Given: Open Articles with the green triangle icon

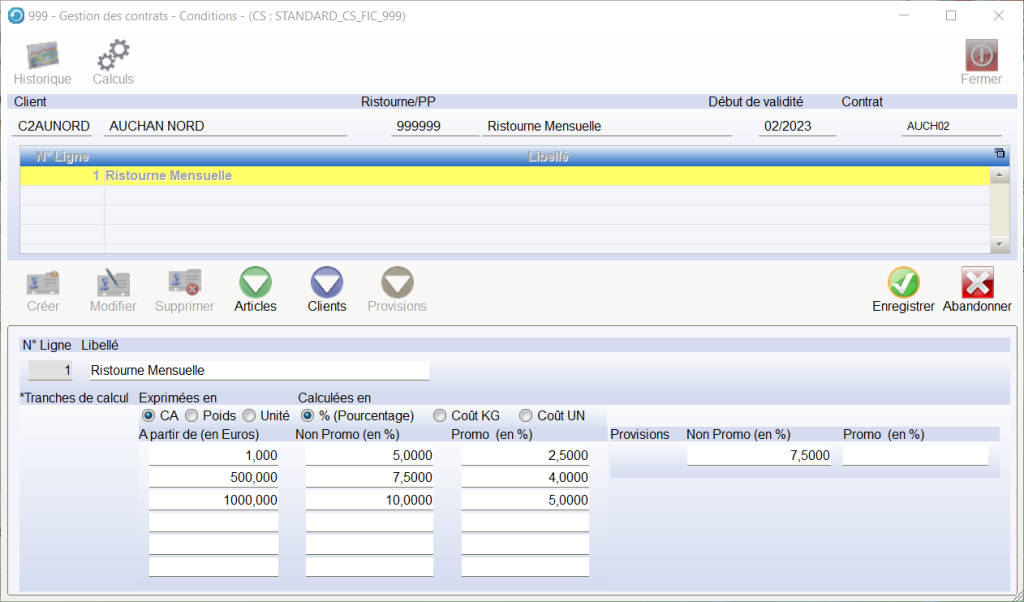Looking at the screenshot, I should pos(255,282).
